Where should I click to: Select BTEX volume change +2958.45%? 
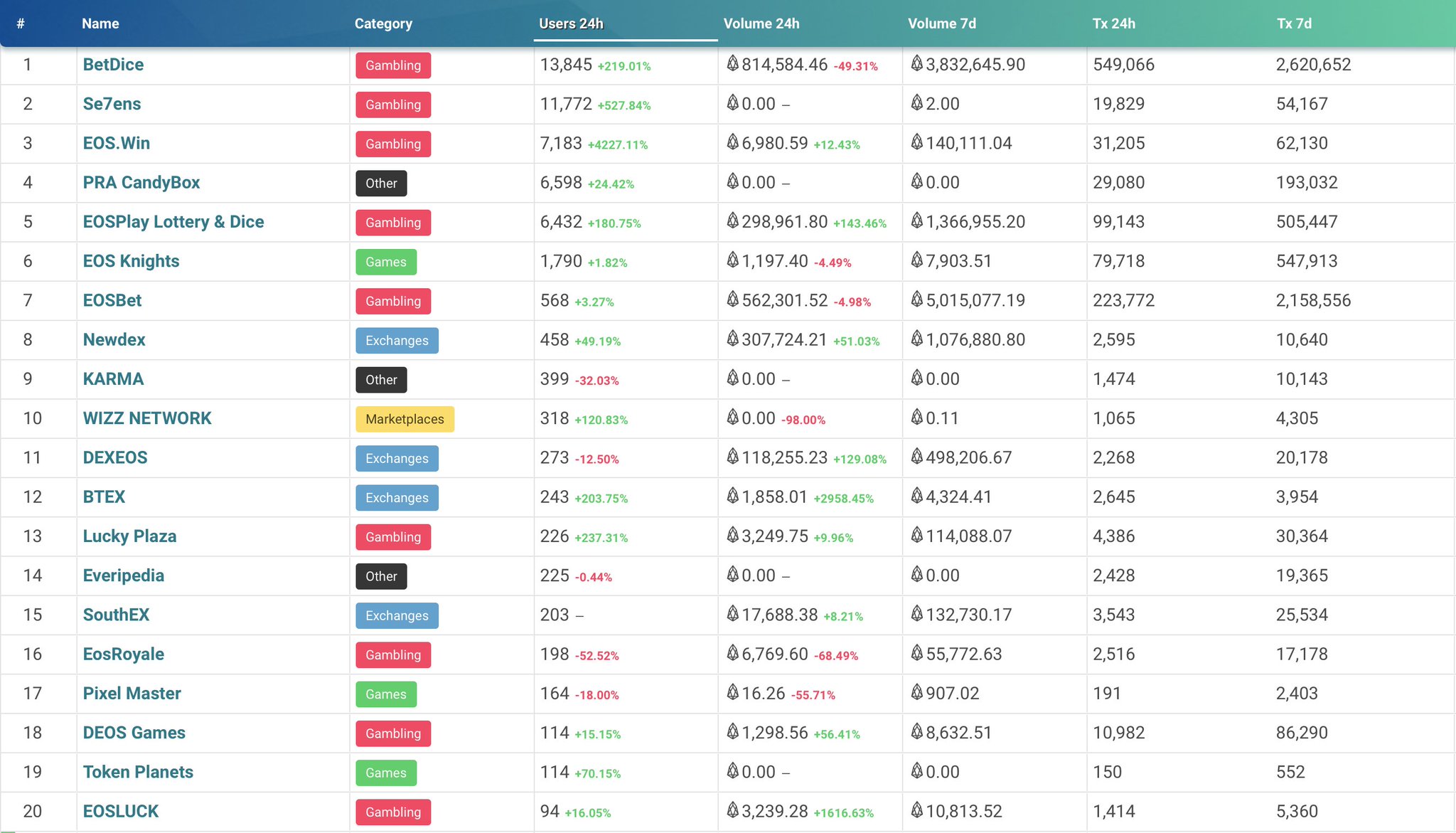[844, 499]
